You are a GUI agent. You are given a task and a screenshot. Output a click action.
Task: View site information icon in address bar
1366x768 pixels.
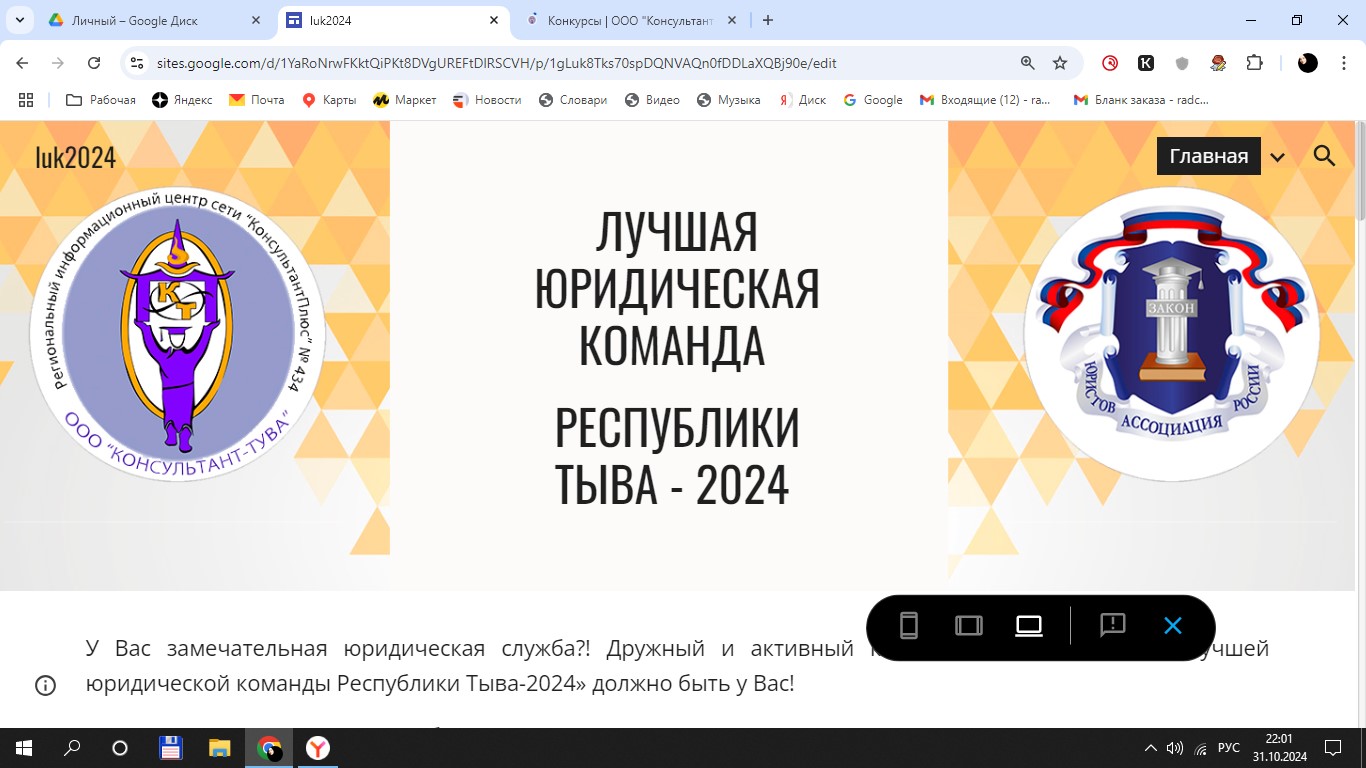pos(138,63)
